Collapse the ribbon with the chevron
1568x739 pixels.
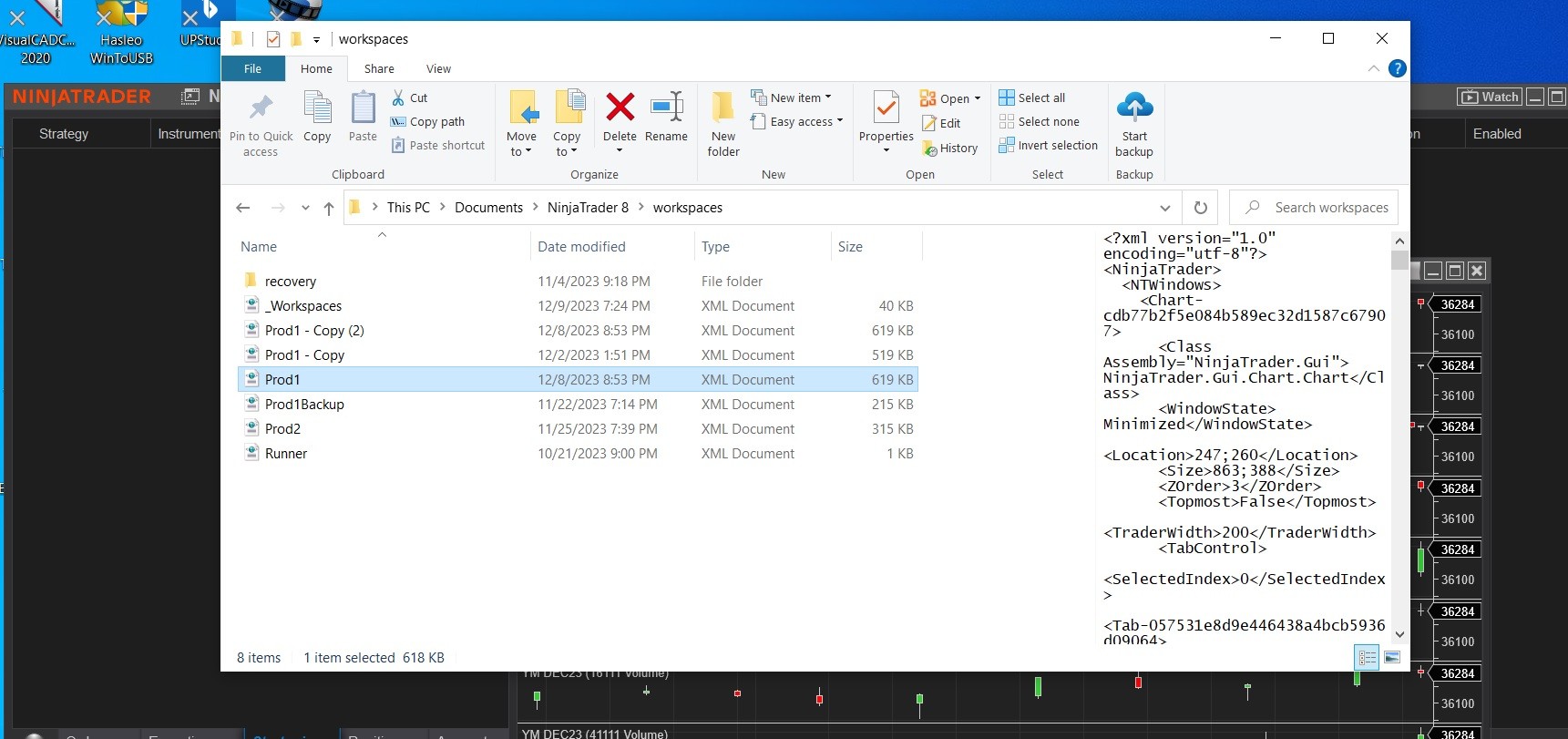pos(1373,68)
